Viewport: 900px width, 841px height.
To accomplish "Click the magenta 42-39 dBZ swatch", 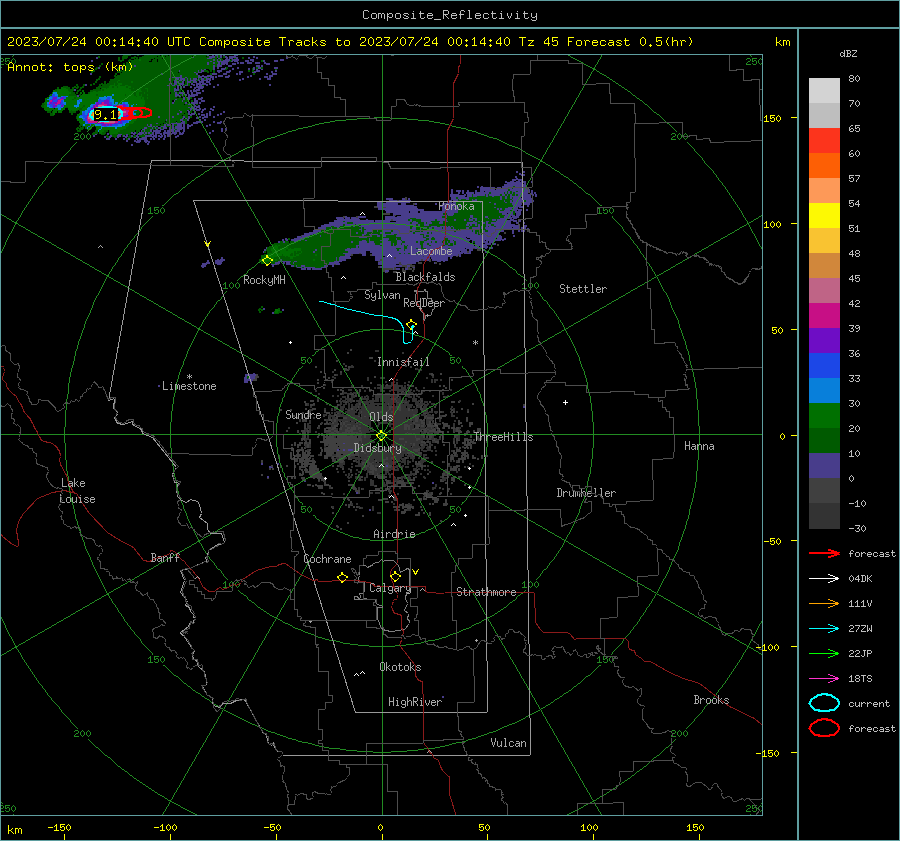I will [x=824, y=316].
